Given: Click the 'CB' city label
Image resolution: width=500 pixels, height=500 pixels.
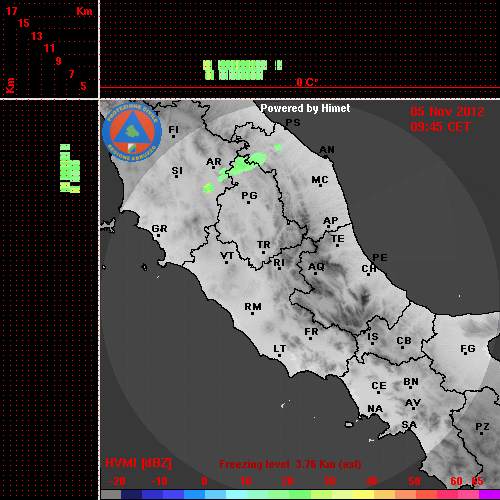Looking at the screenshot, I should pyautogui.click(x=404, y=341).
